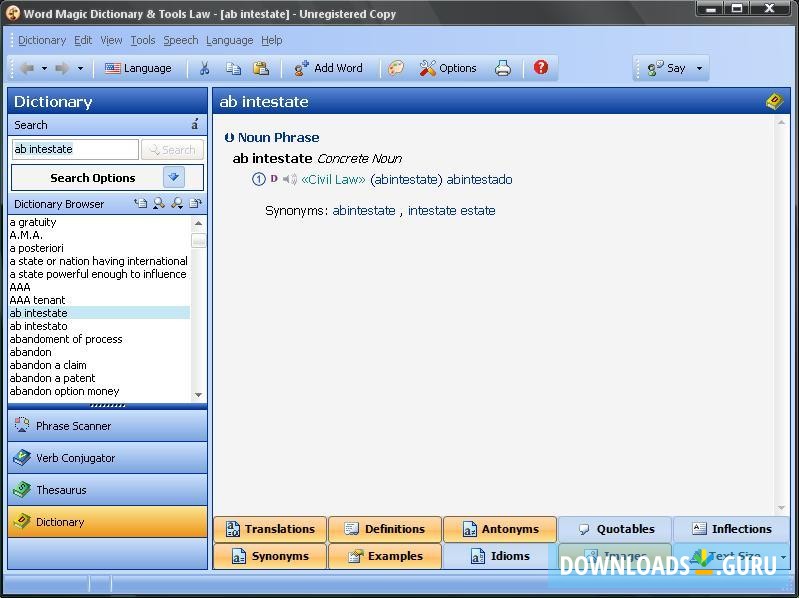The height and width of the screenshot is (598, 799).
Task: Collapse the Noun Phrase section icon
Action: click(229, 138)
